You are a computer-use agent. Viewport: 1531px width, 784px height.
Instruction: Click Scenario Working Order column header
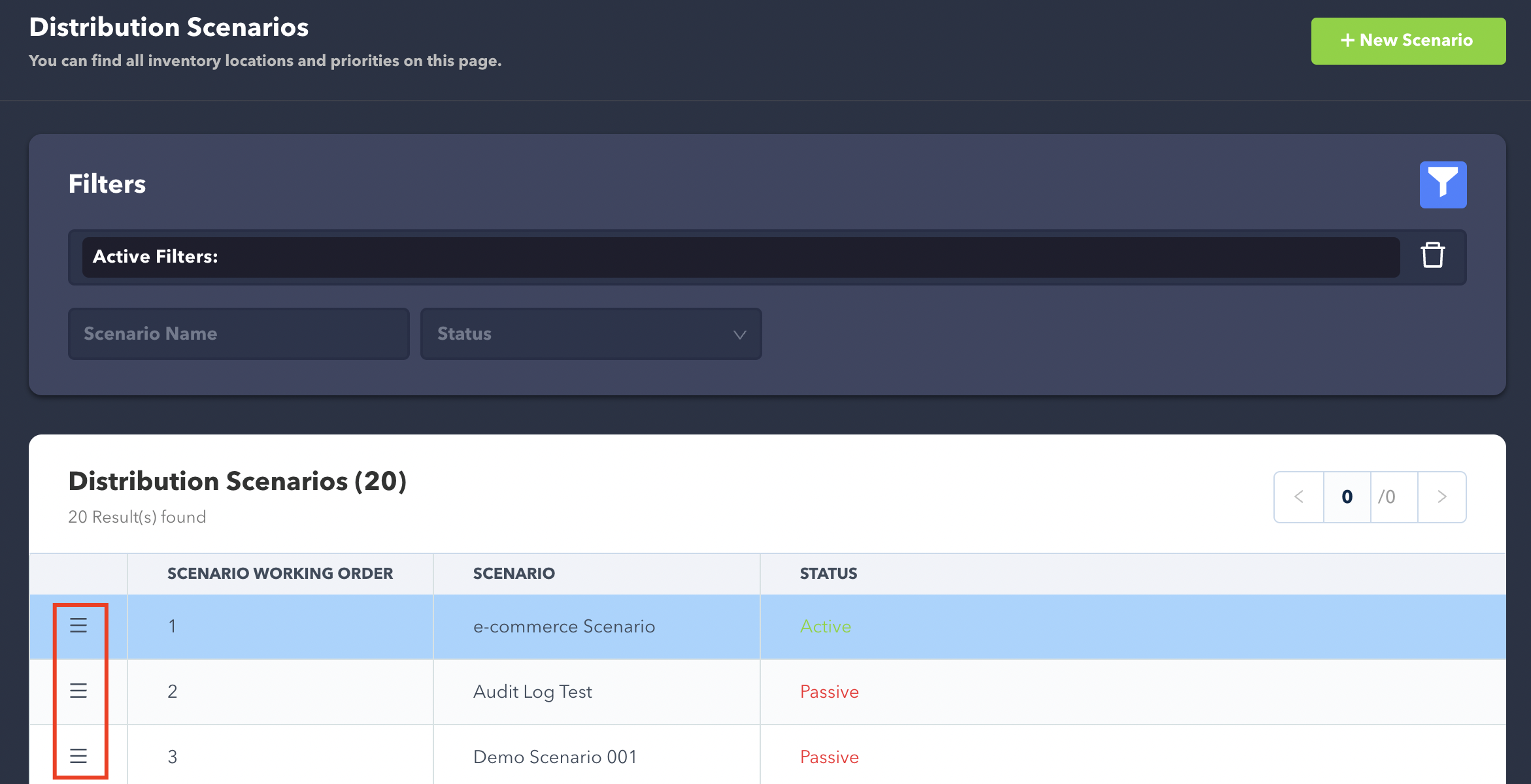tap(280, 574)
